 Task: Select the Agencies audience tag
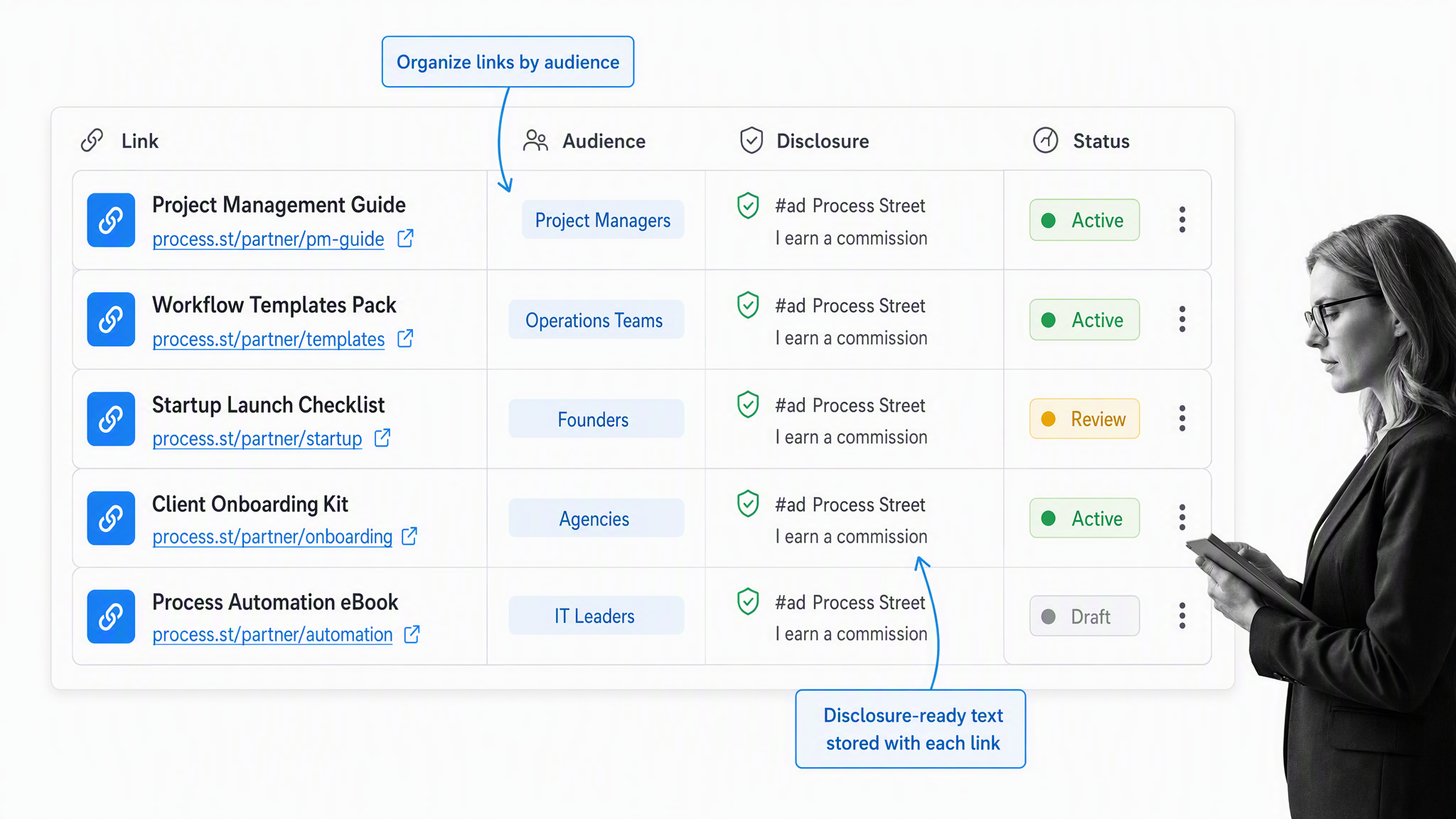click(x=596, y=518)
